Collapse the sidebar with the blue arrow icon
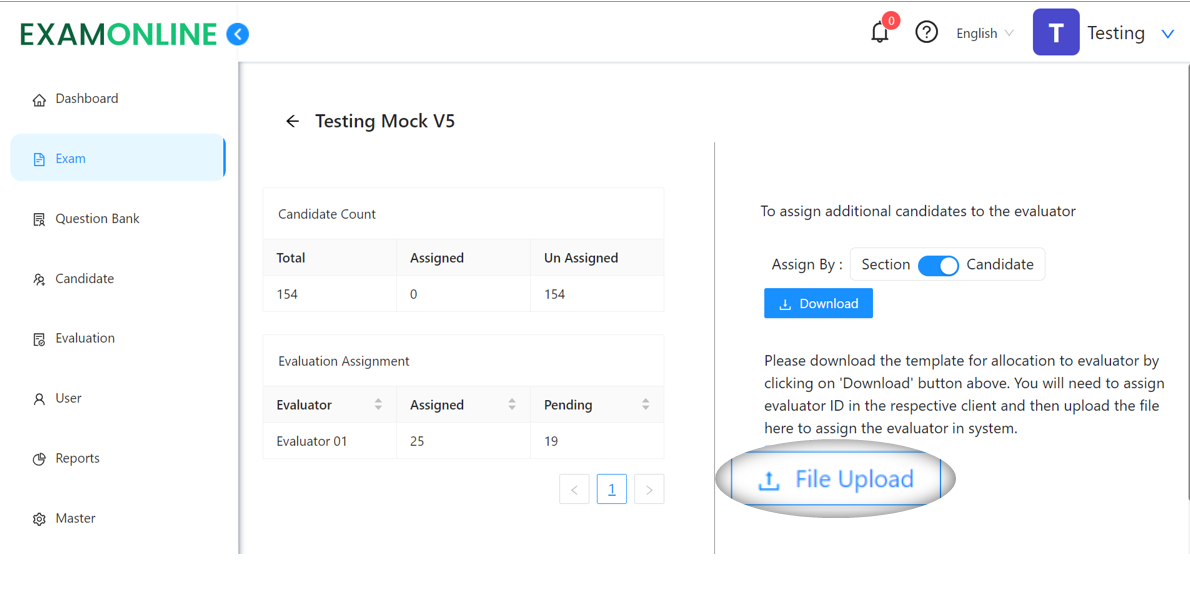 click(238, 34)
